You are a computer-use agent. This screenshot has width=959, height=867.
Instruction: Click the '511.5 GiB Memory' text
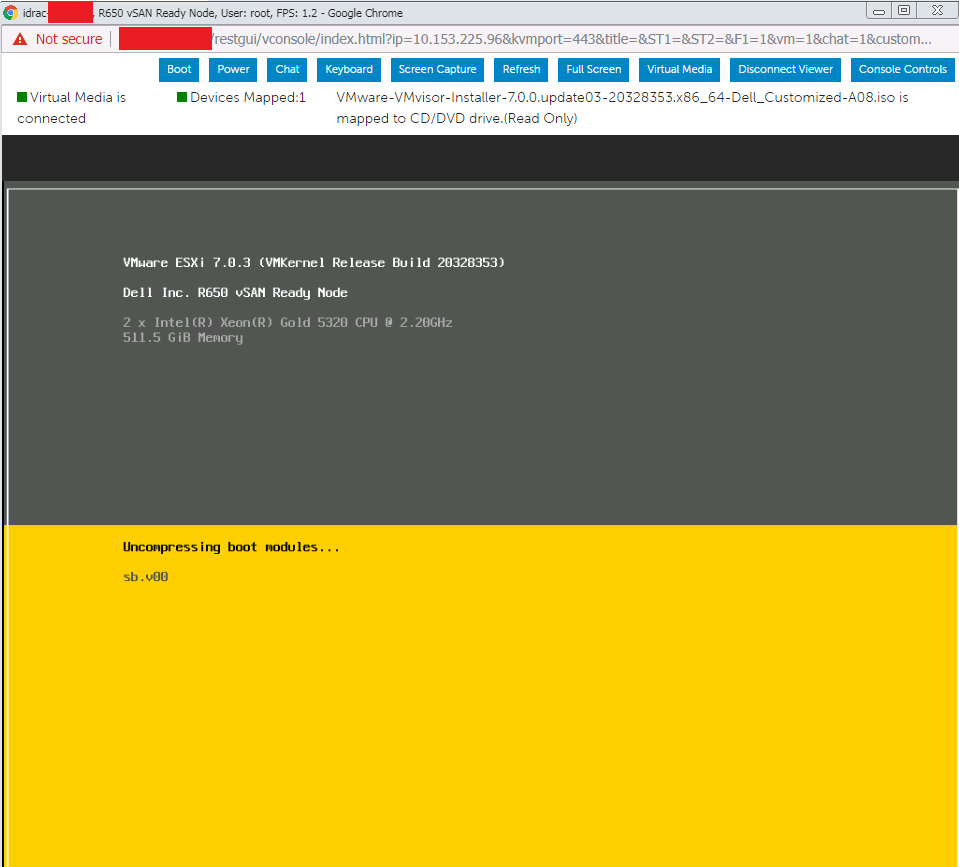click(183, 338)
